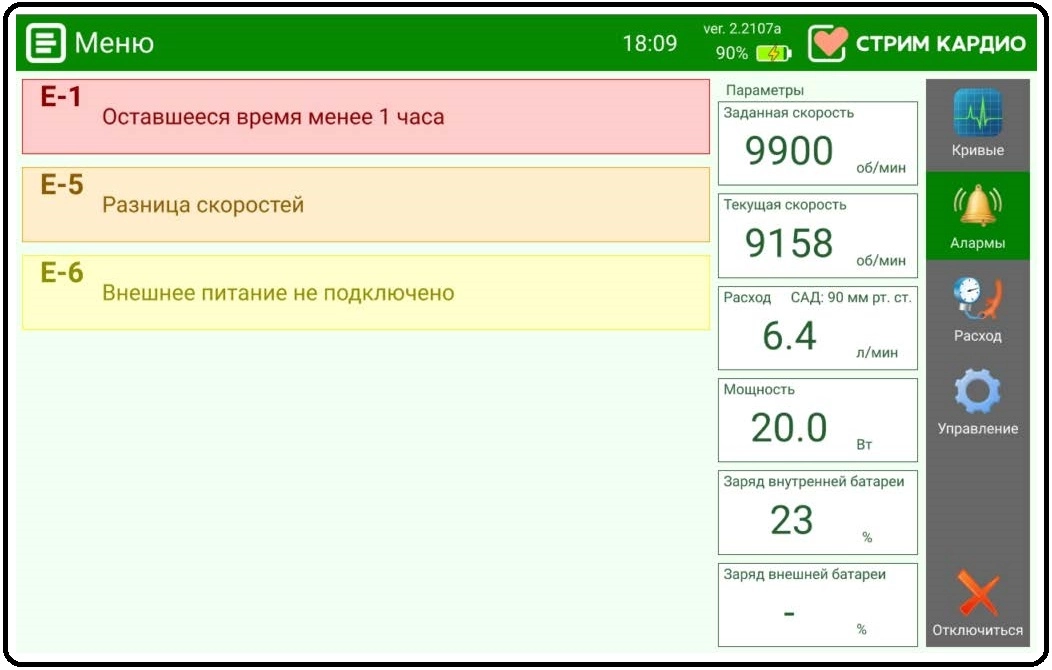Open the Расход flow gauge icon
The height and width of the screenshot is (670, 1052).
(x=977, y=299)
